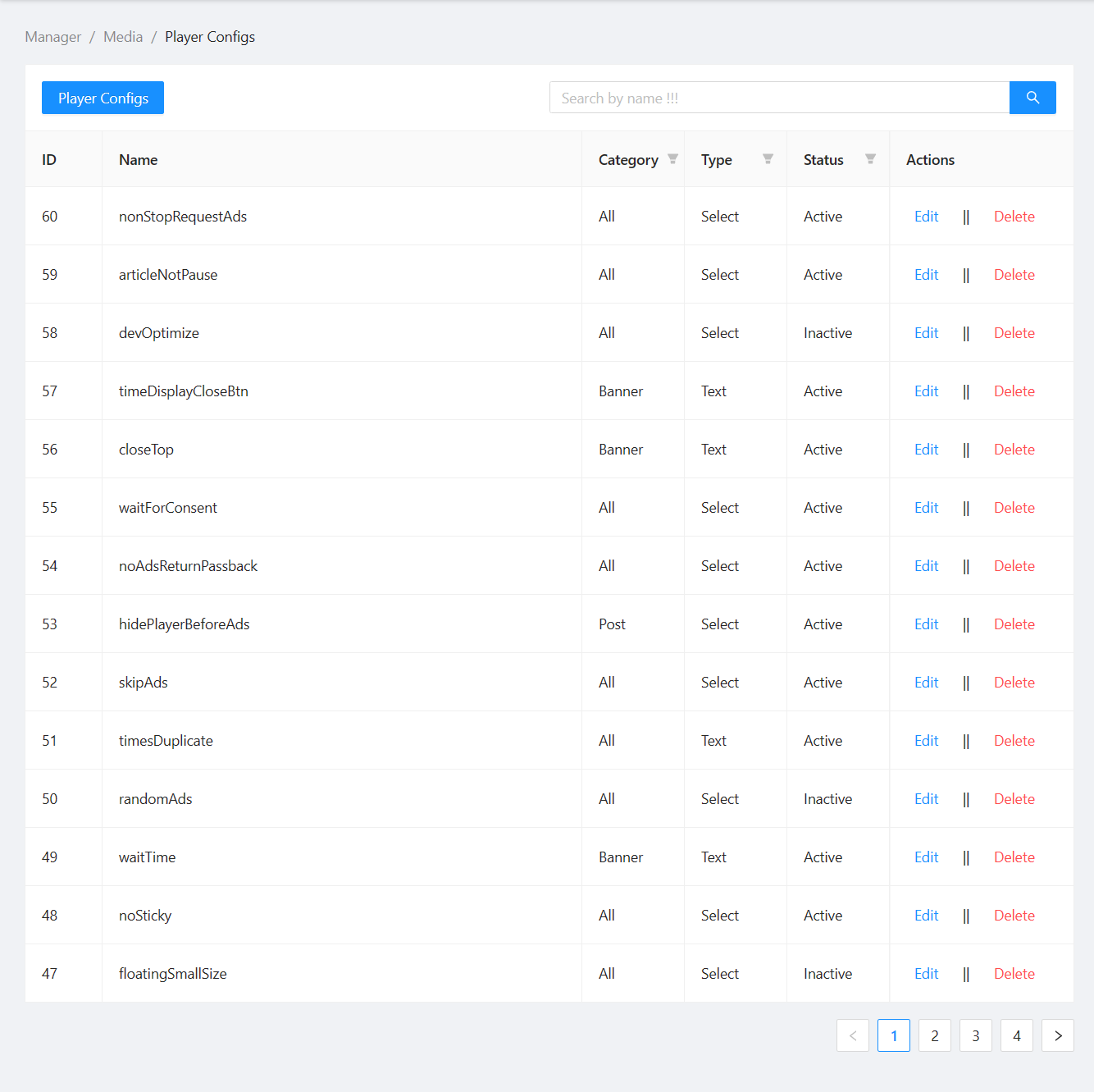Select pagination page 1
Viewport: 1094px width, 1092px height.
[x=894, y=1035]
